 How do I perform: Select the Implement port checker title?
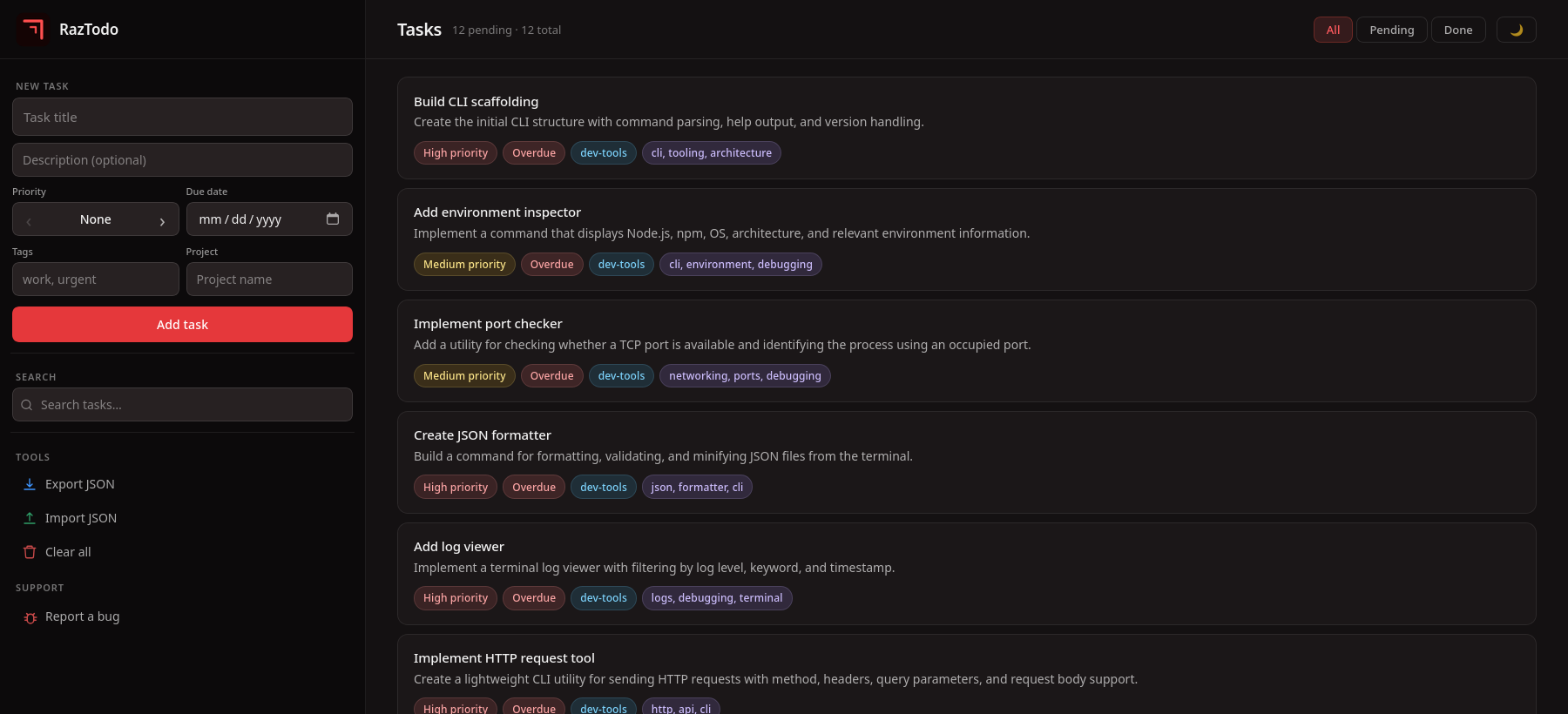[x=488, y=324]
